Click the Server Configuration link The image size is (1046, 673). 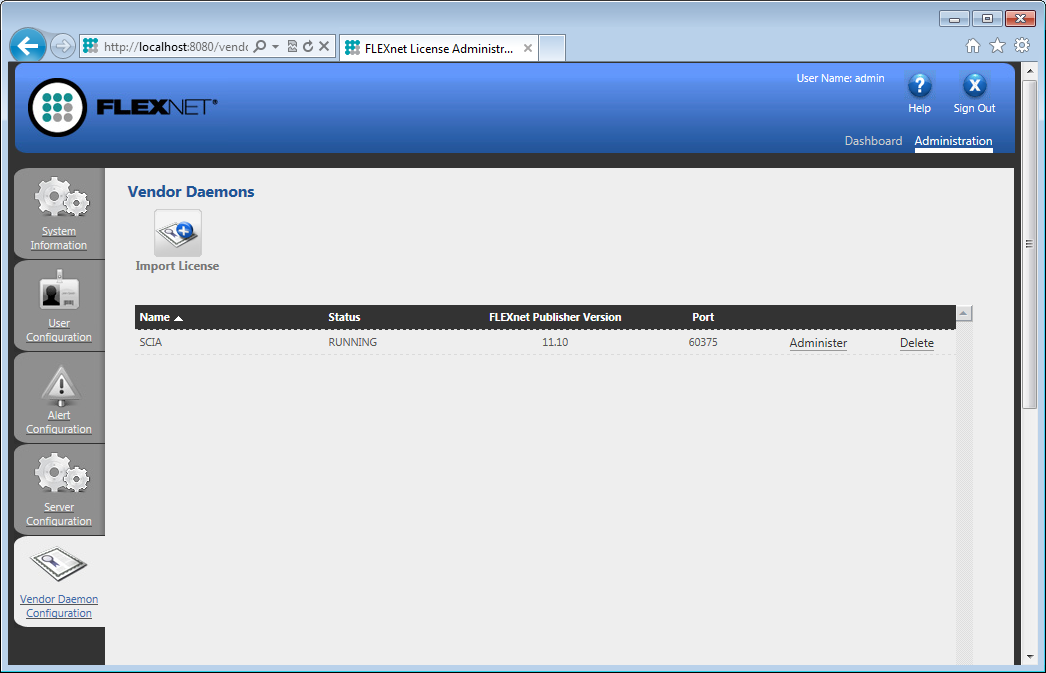[59, 514]
